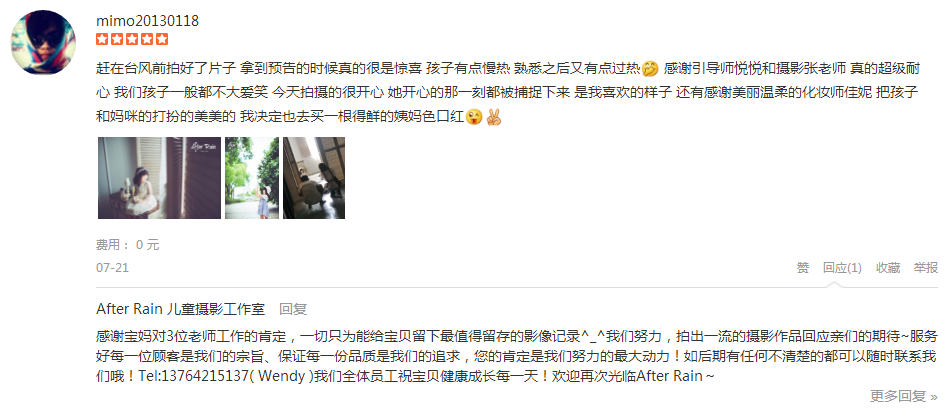Open After Rain 儿童摄影工作室 page
The image size is (950, 419).
coord(181,309)
